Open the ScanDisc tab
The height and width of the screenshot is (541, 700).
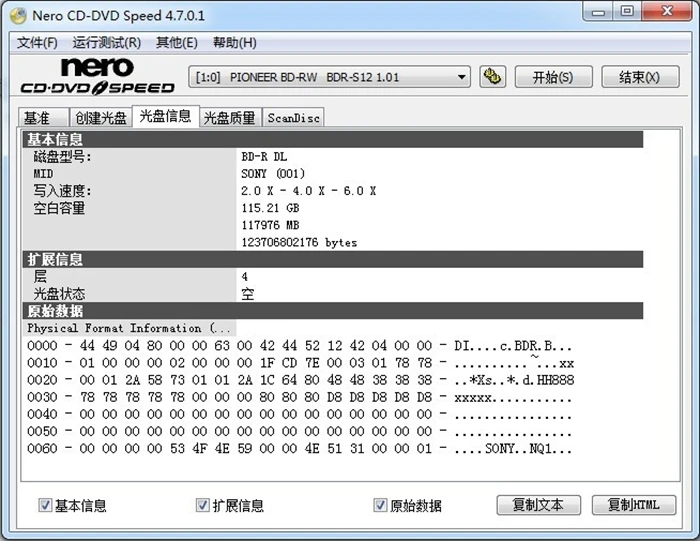click(x=293, y=118)
